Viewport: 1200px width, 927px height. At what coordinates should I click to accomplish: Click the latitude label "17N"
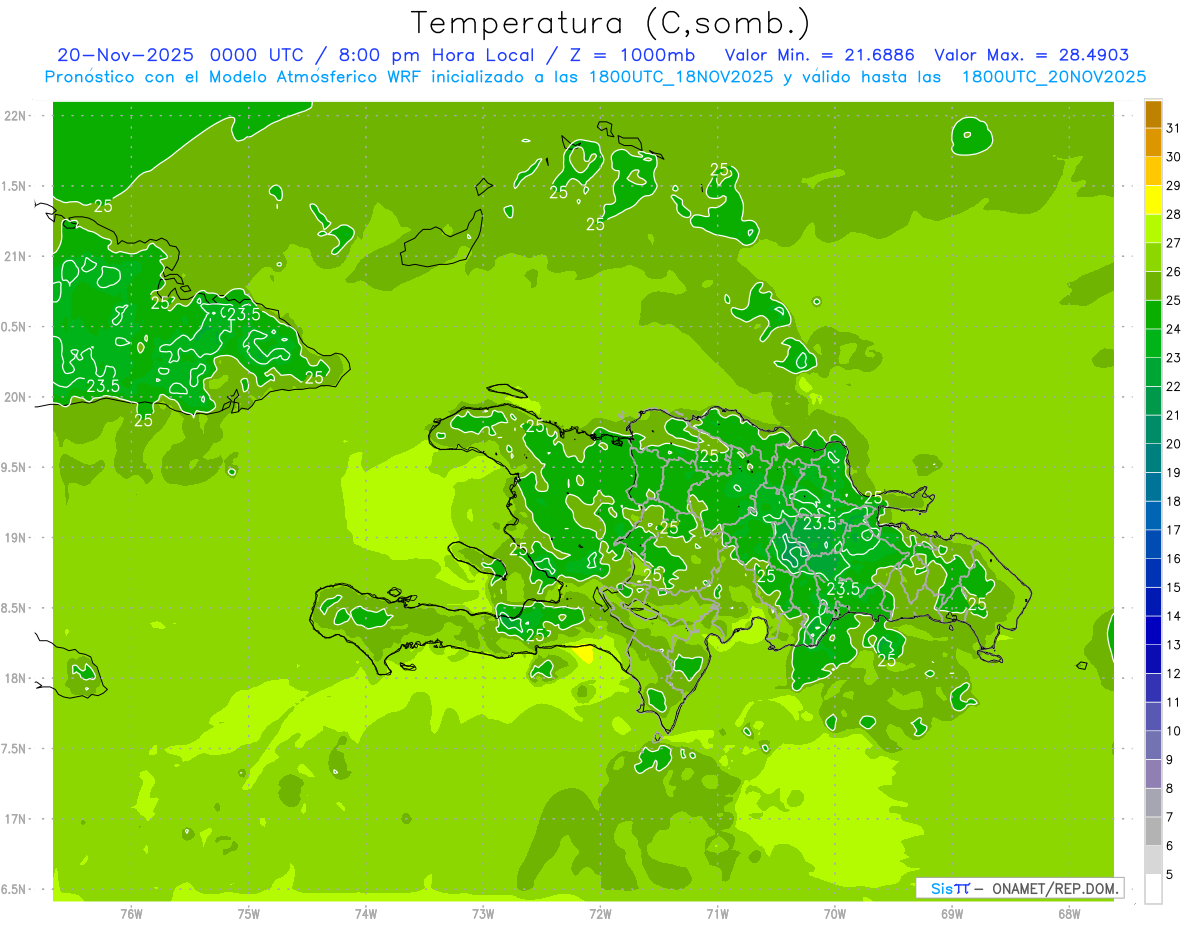coord(17,819)
